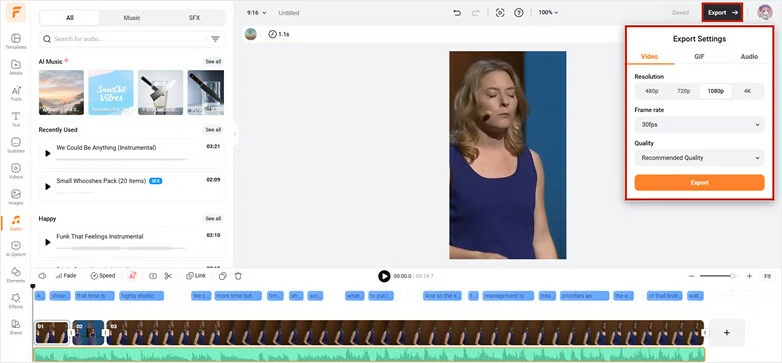Click the audio filter icon in search bar
The height and width of the screenshot is (363, 782).
pyautogui.click(x=215, y=39)
